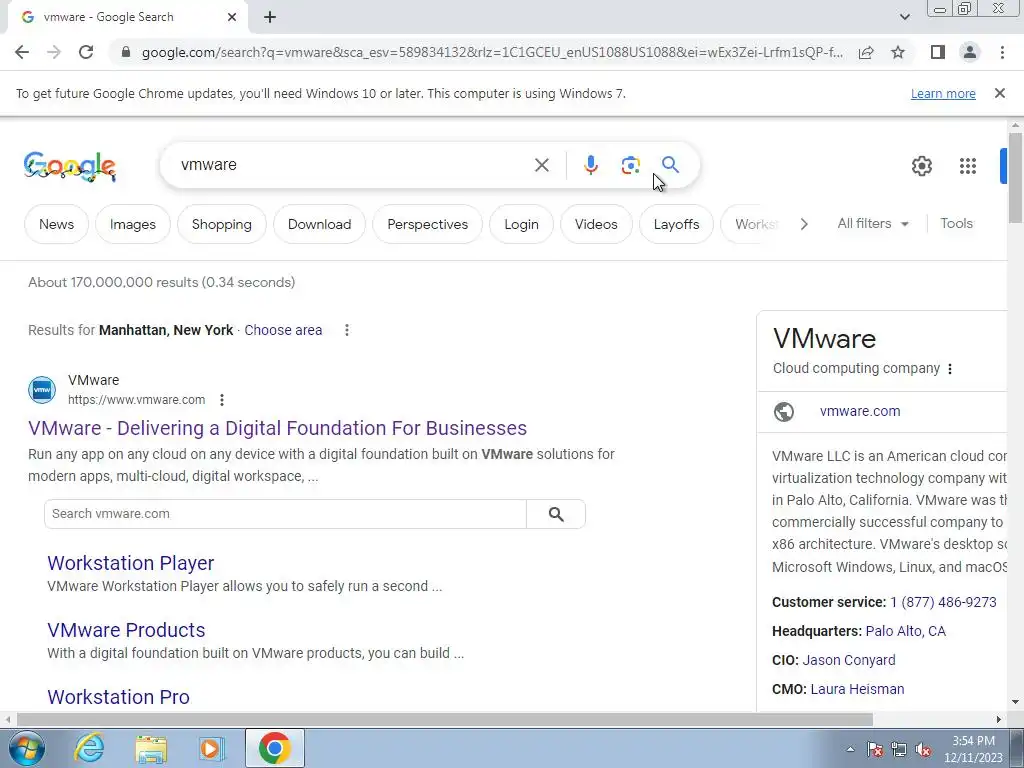Image resolution: width=1024 pixels, height=768 pixels.
Task: Start voice search with microphone icon
Action: tap(590, 165)
